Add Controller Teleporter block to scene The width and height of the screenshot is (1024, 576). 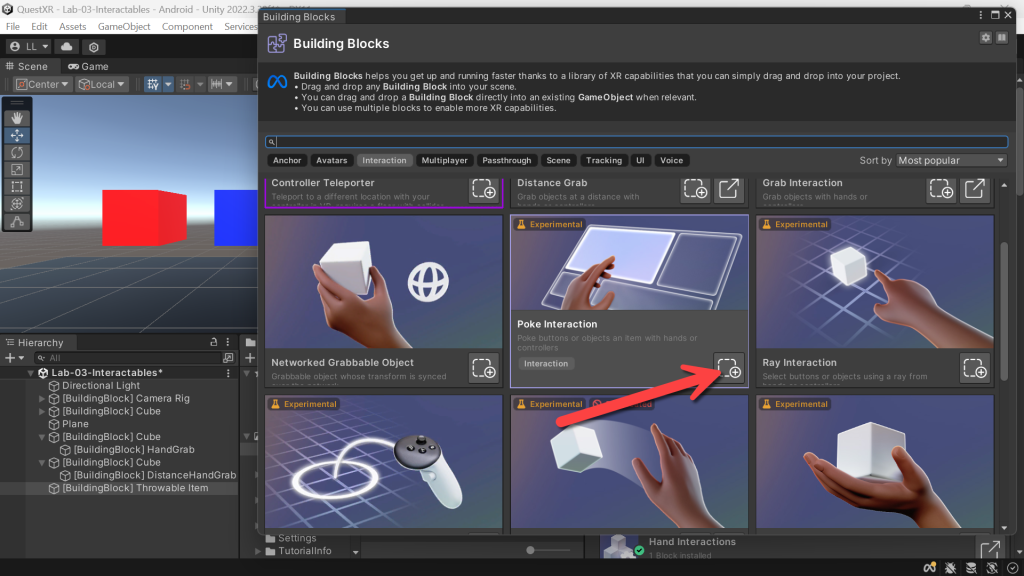[484, 189]
